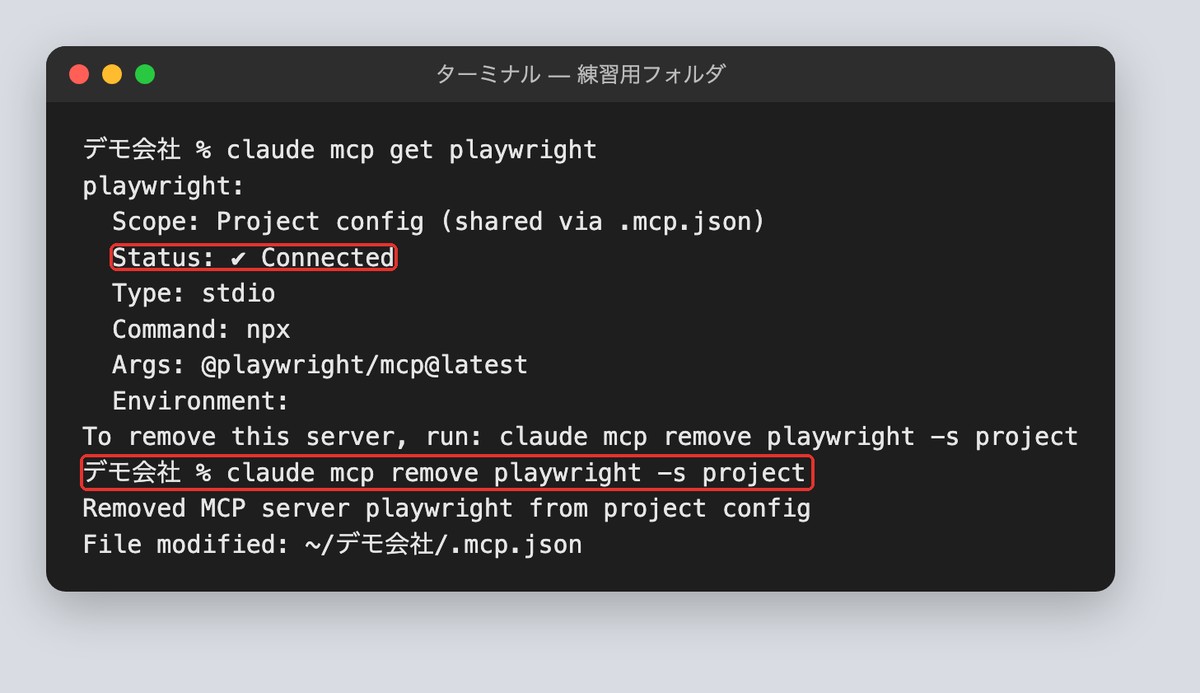Click the Type: stdio line
This screenshot has width=1200, height=693.
(x=193, y=294)
